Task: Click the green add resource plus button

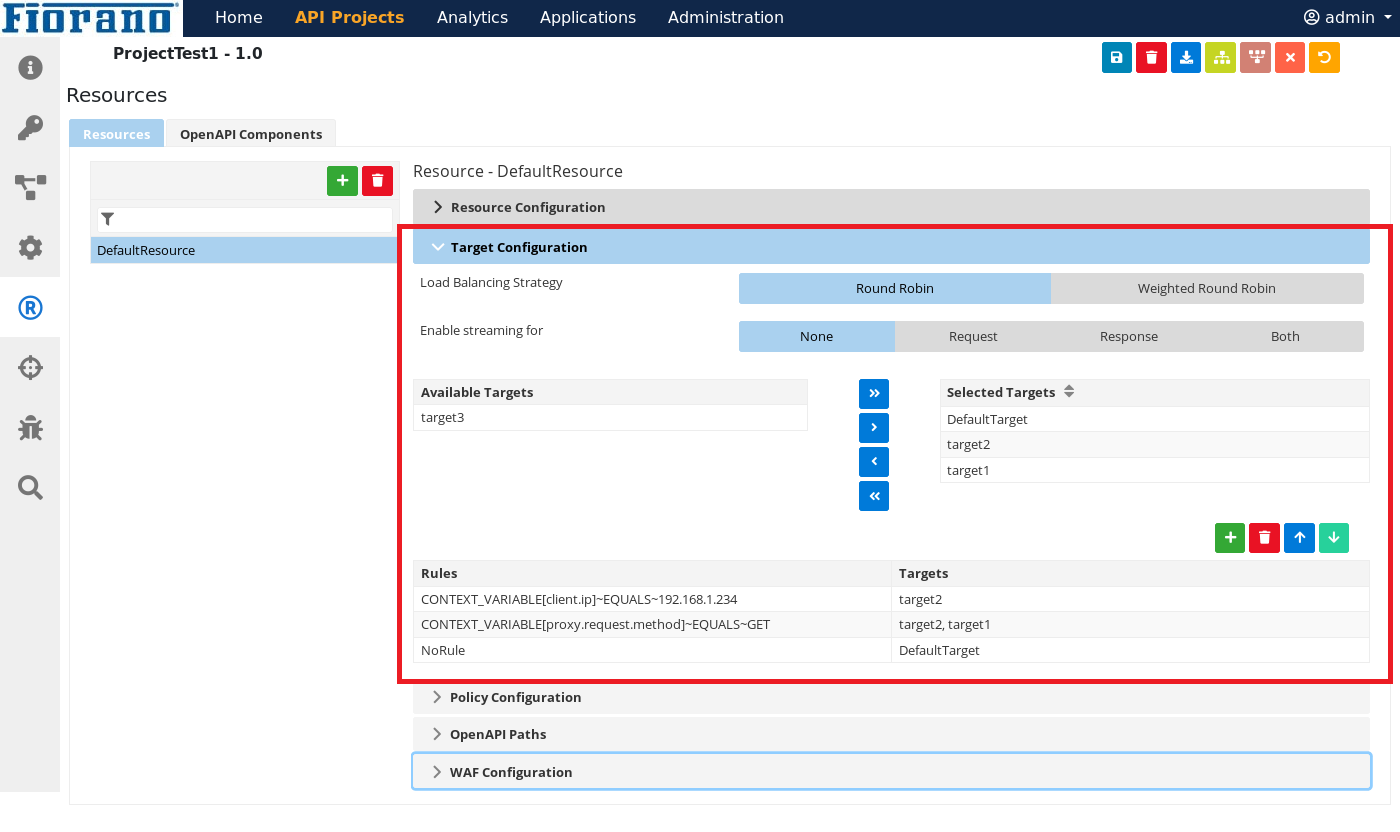Action: click(342, 181)
